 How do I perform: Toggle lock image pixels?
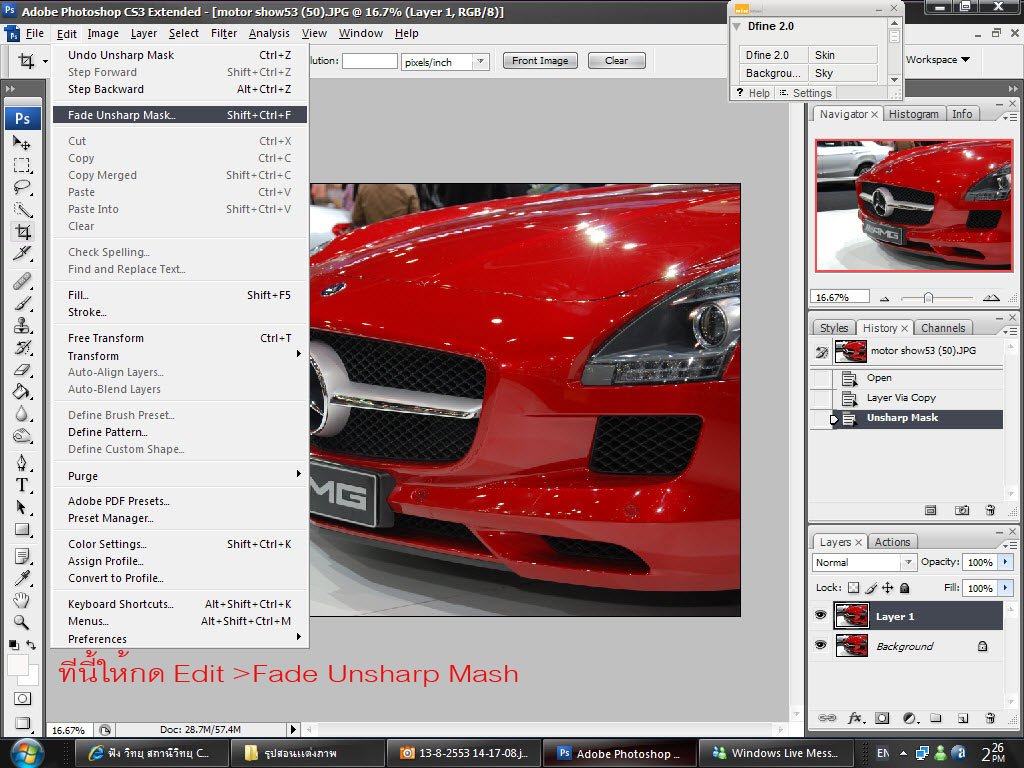[x=871, y=588]
